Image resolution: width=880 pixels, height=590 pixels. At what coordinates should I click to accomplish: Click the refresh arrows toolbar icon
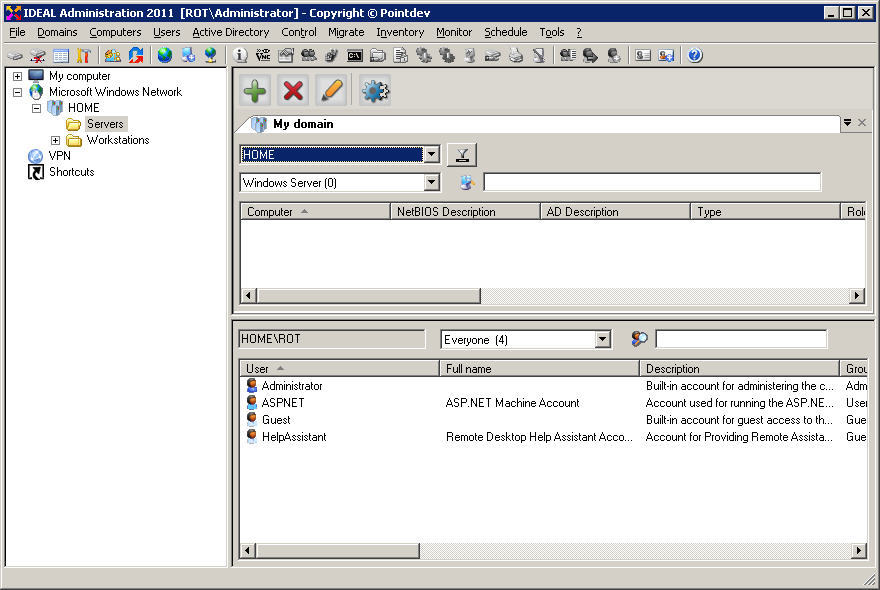pyautogui.click(x=136, y=55)
